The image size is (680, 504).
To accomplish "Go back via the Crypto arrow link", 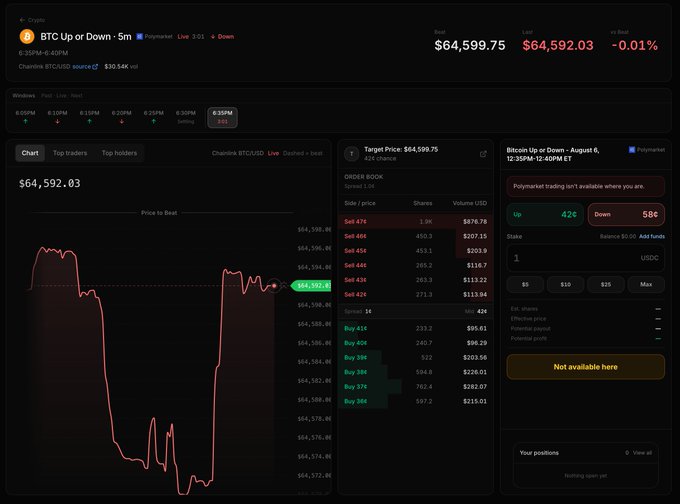I will coord(32,20).
